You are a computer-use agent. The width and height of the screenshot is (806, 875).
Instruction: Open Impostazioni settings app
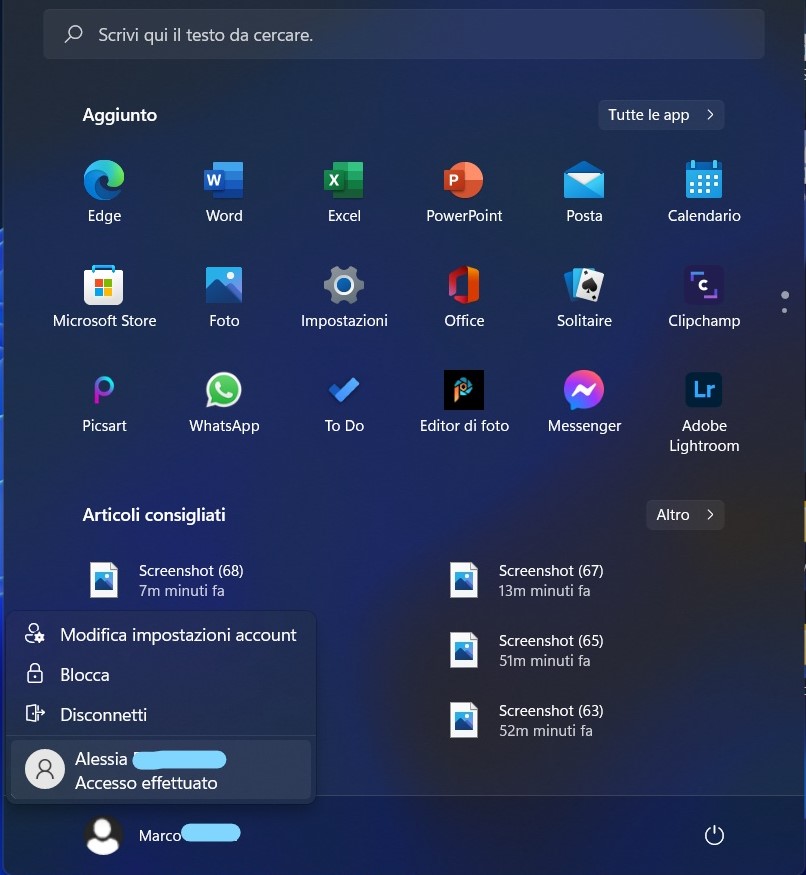[x=344, y=296]
